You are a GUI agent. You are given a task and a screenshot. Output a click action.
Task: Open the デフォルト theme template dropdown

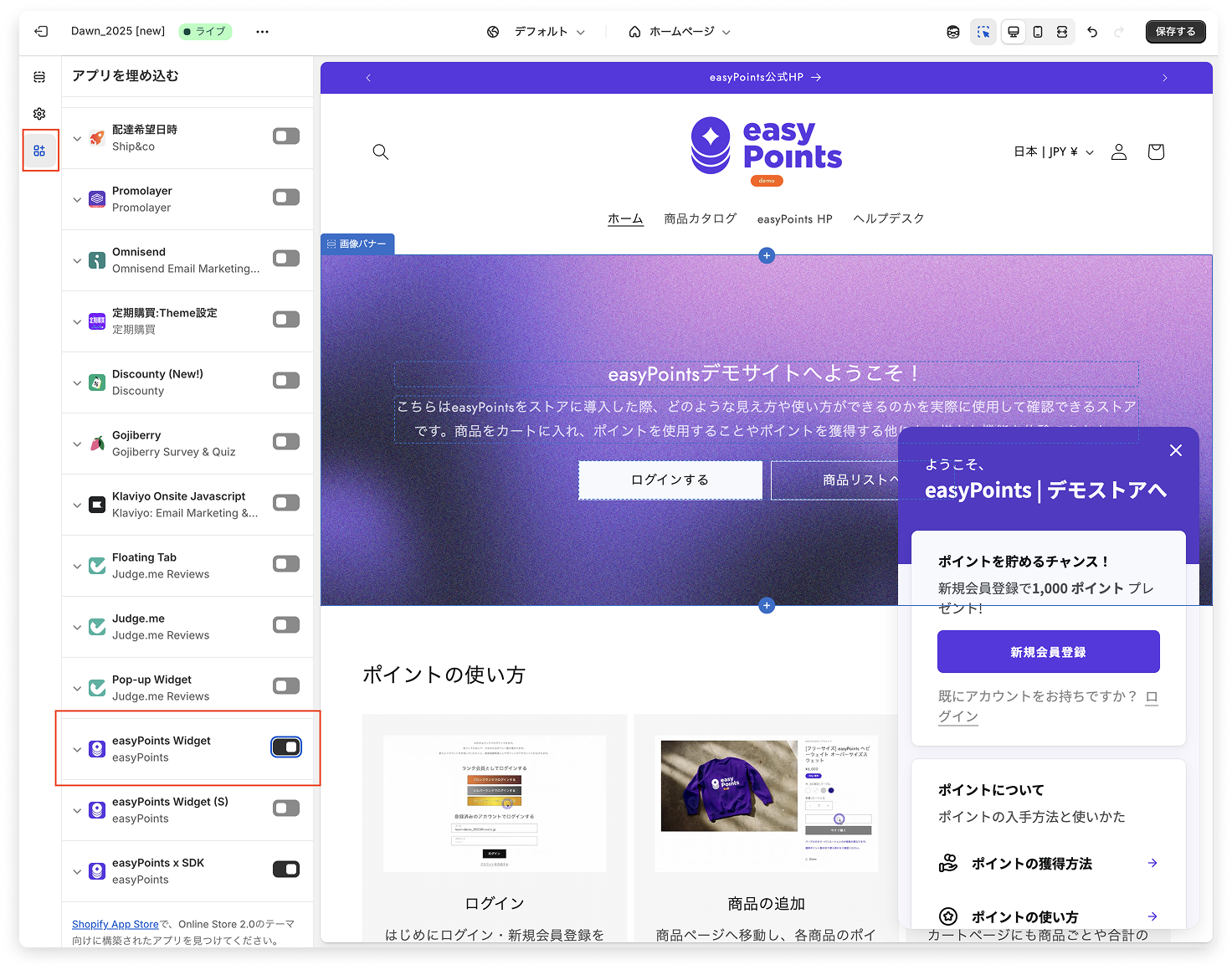coord(536,32)
